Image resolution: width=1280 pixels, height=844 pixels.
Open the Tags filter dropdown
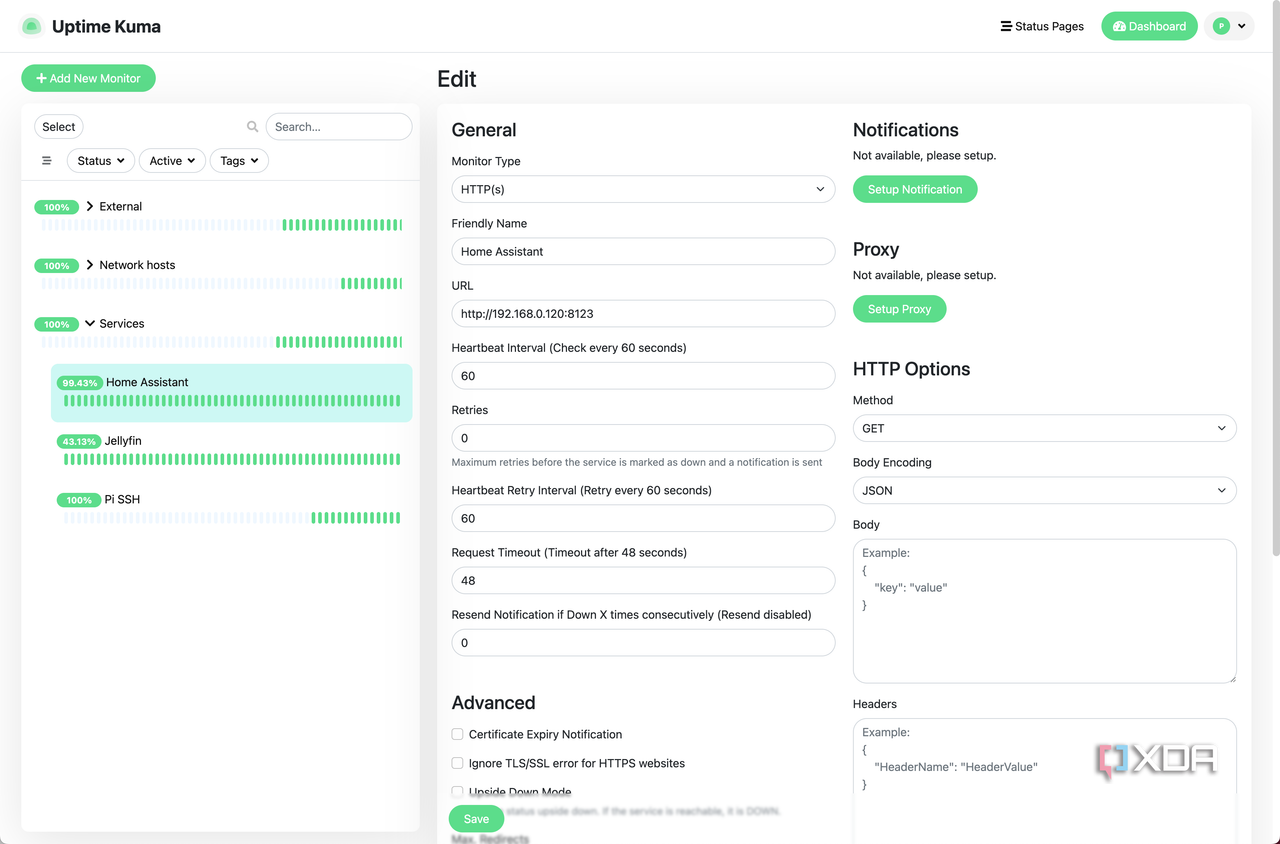click(x=239, y=161)
